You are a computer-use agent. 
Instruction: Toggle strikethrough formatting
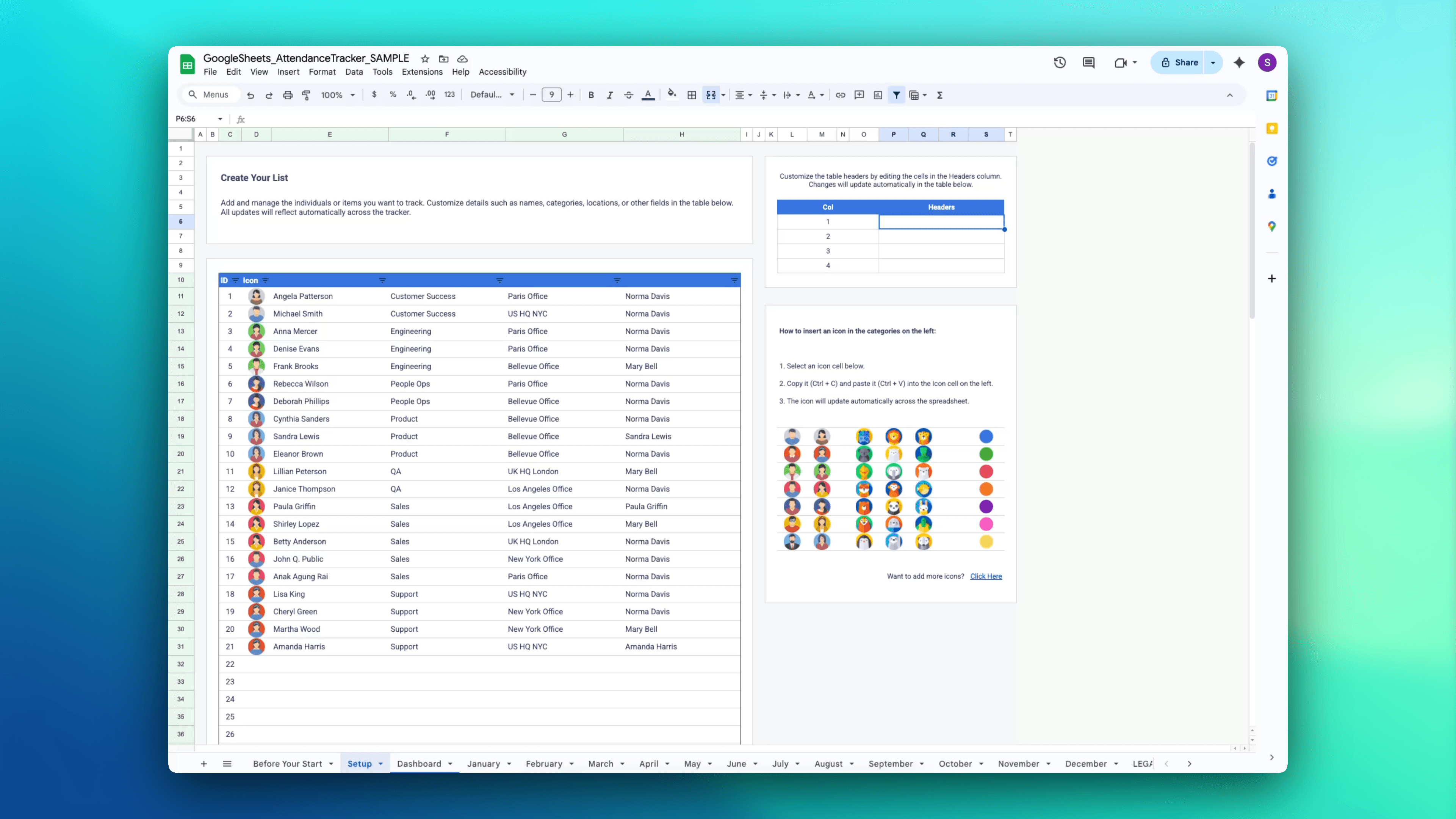pyautogui.click(x=629, y=94)
